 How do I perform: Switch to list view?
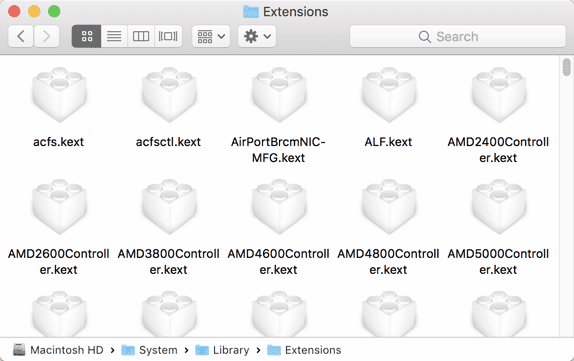(x=114, y=36)
